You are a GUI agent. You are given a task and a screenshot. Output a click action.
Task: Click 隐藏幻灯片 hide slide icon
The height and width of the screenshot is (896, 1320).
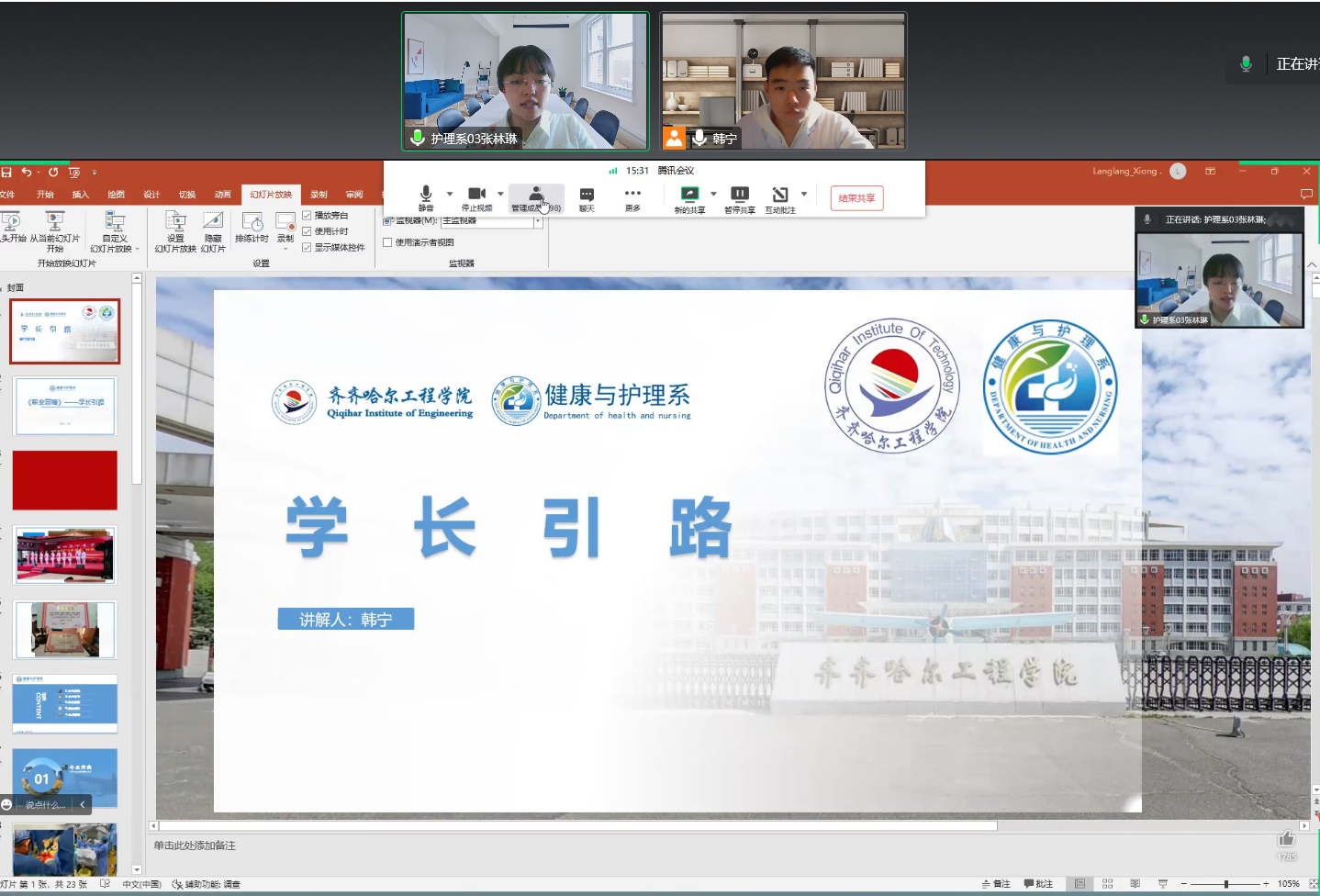(213, 227)
